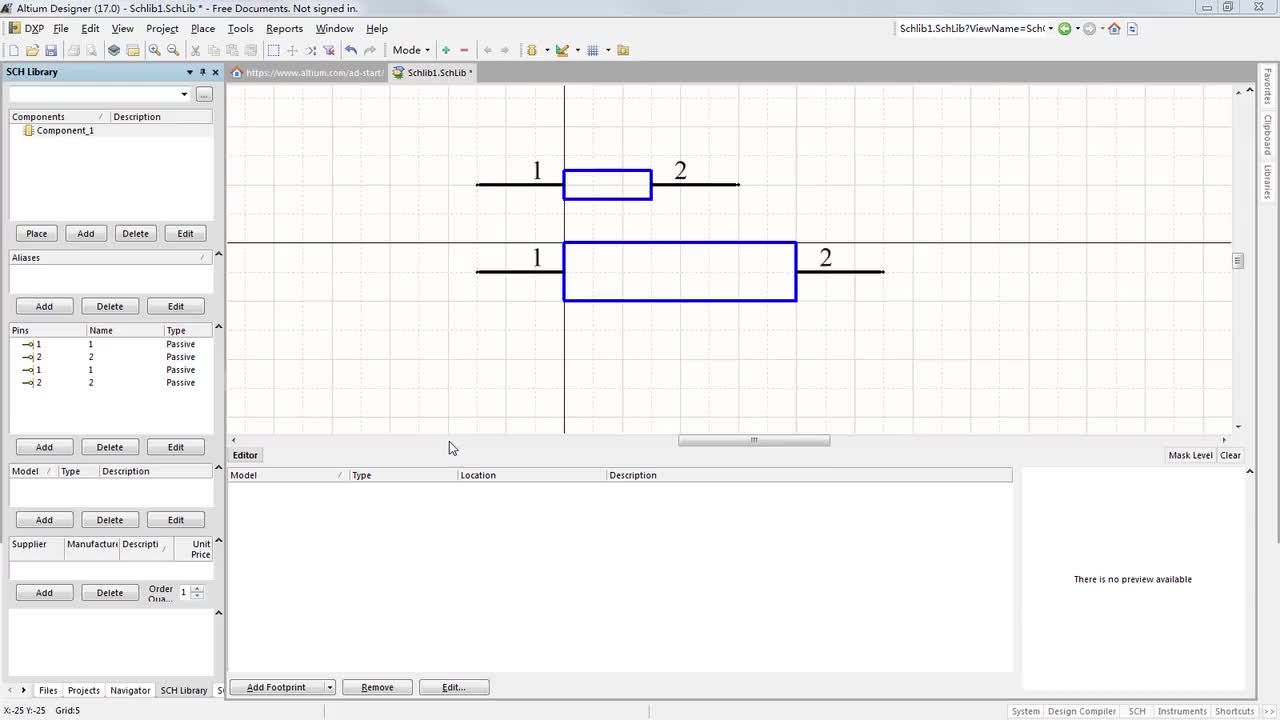Activate the Move Selection cross icon

(292, 50)
